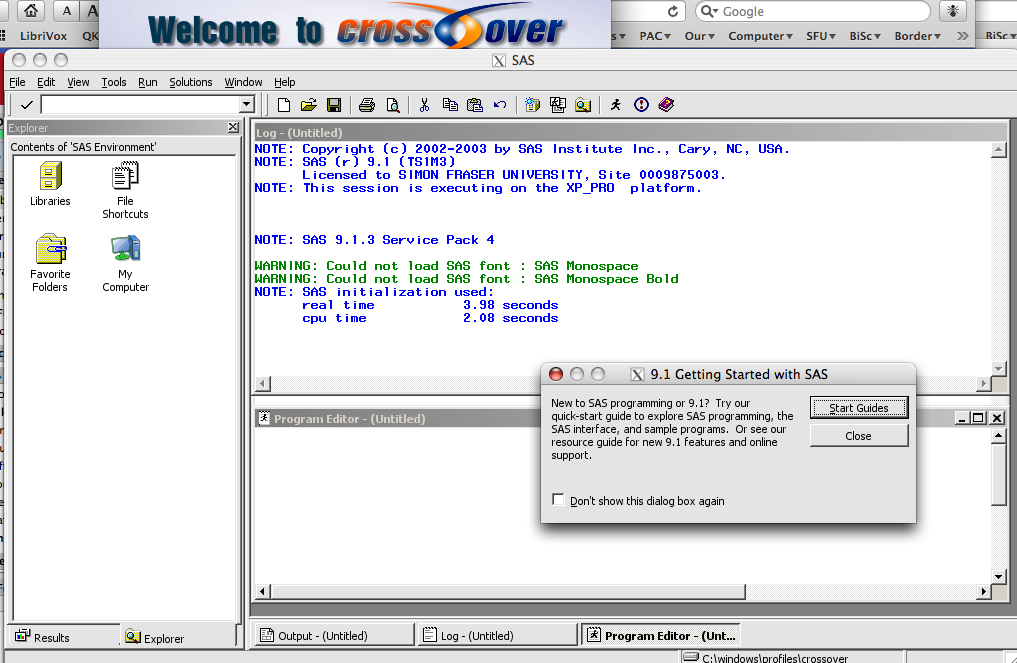Click the Start Guides button

coord(858,408)
